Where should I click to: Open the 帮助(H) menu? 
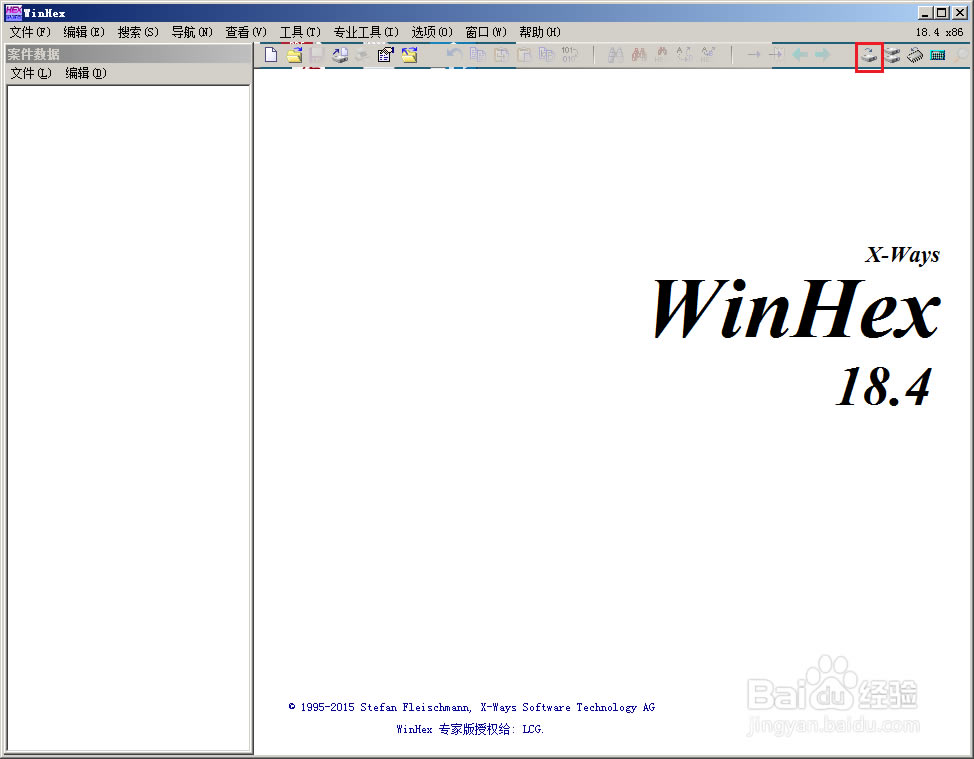(540, 32)
